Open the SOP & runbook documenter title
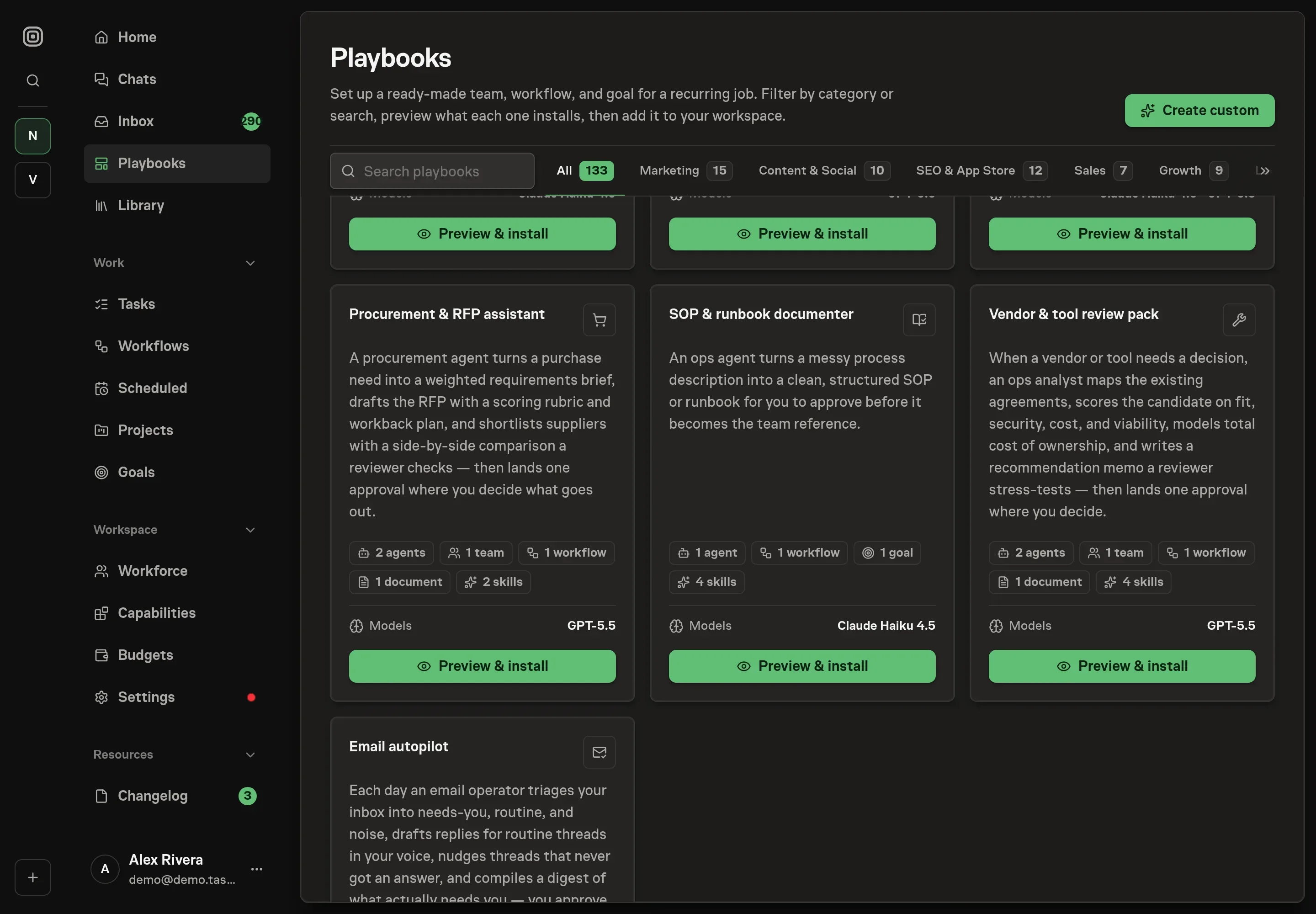The width and height of the screenshot is (1316, 914). pos(761,314)
